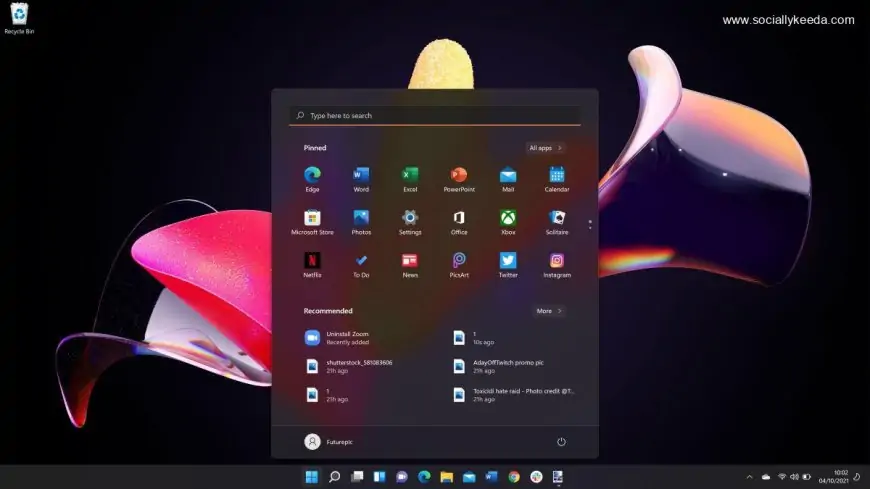The image size is (870, 489).
Task: Click the Start button on the taskbar
Action: (x=312, y=477)
